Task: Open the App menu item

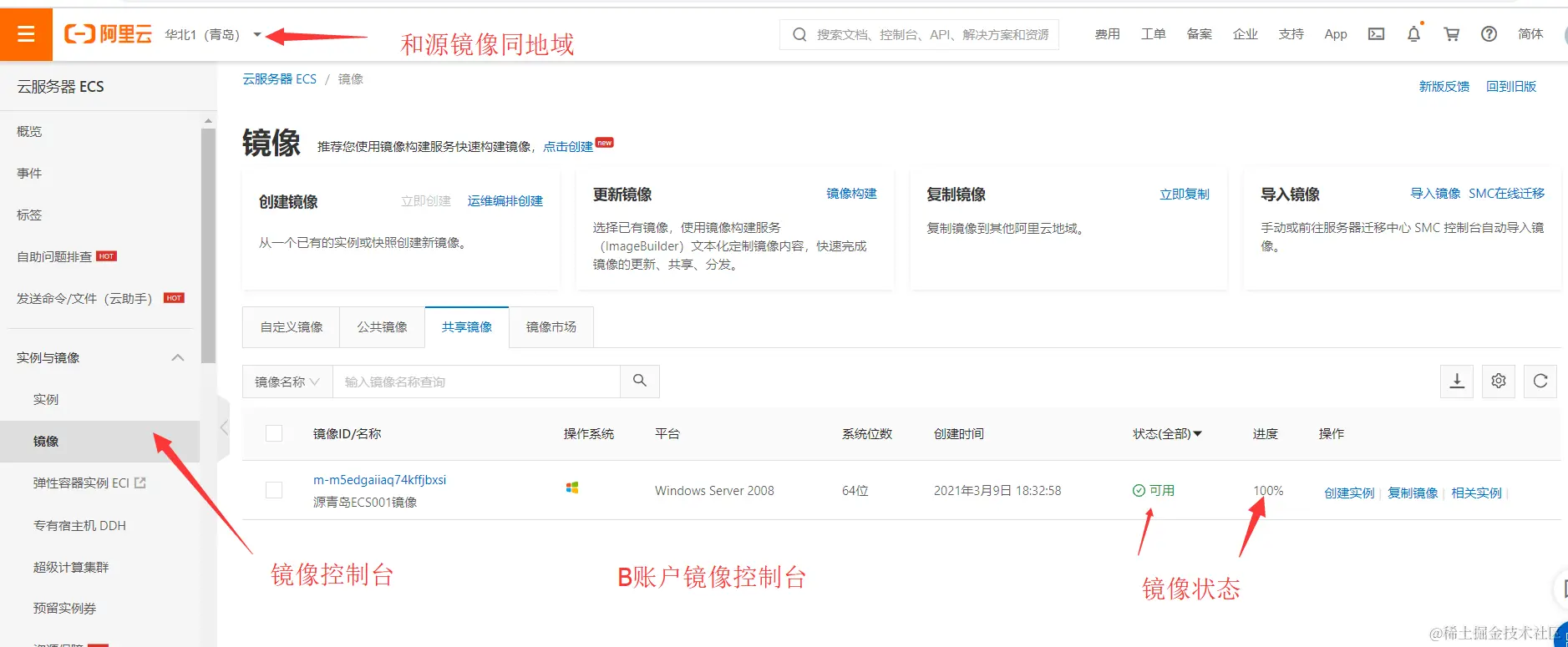Action: [1336, 34]
